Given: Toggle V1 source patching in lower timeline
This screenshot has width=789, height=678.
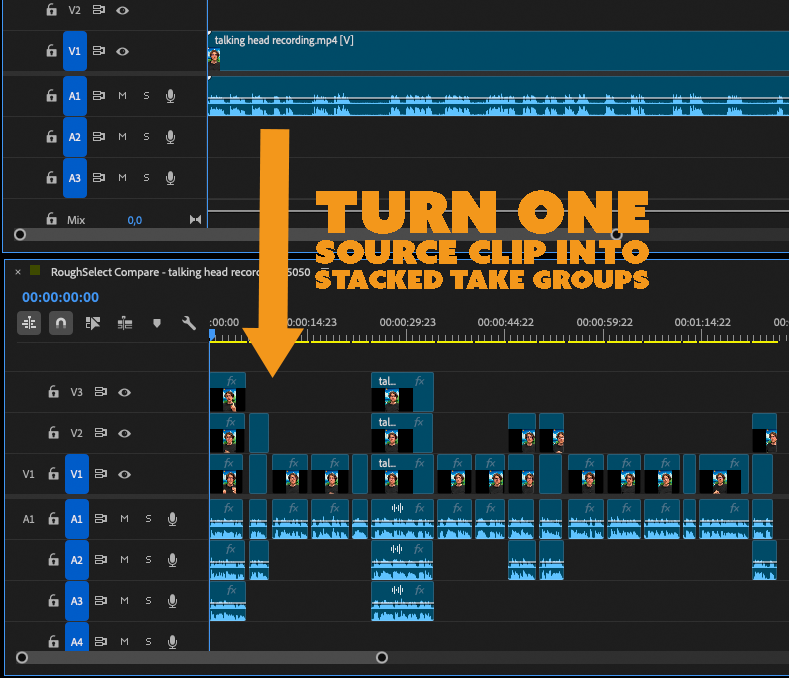Looking at the screenshot, I should [x=29, y=474].
